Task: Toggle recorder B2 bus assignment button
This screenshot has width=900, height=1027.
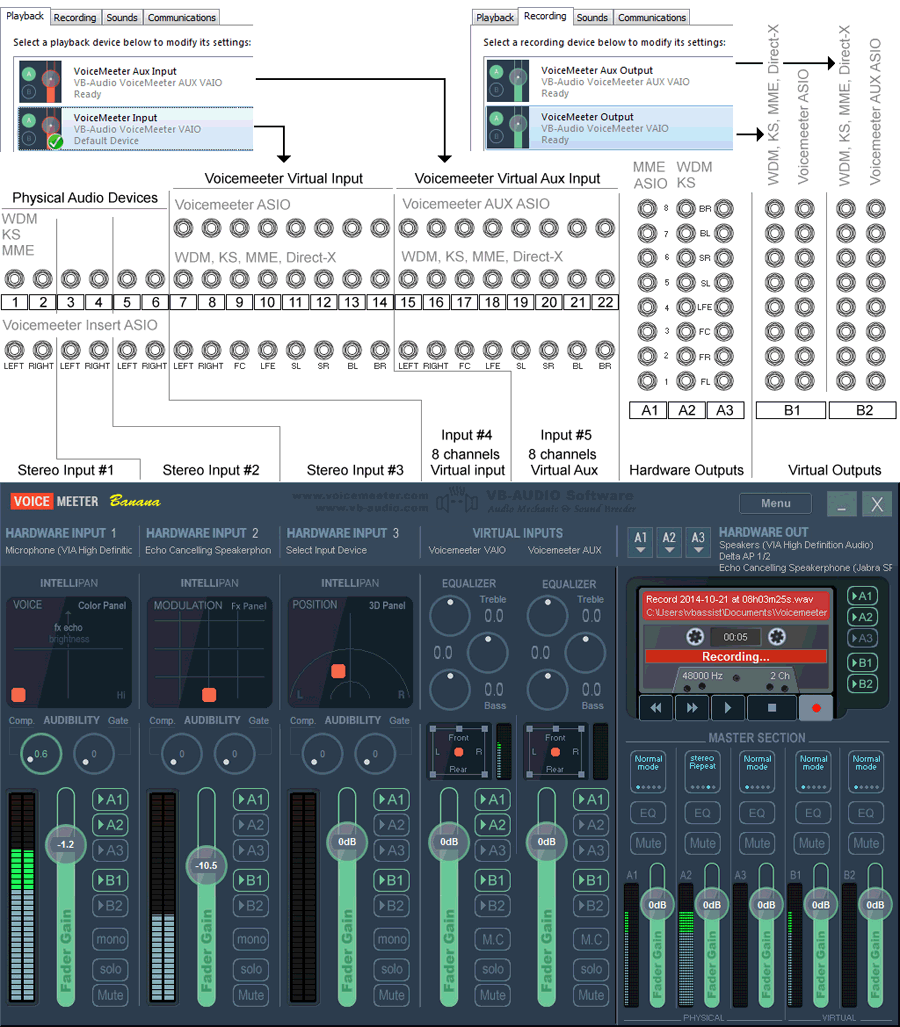Action: pos(863,684)
